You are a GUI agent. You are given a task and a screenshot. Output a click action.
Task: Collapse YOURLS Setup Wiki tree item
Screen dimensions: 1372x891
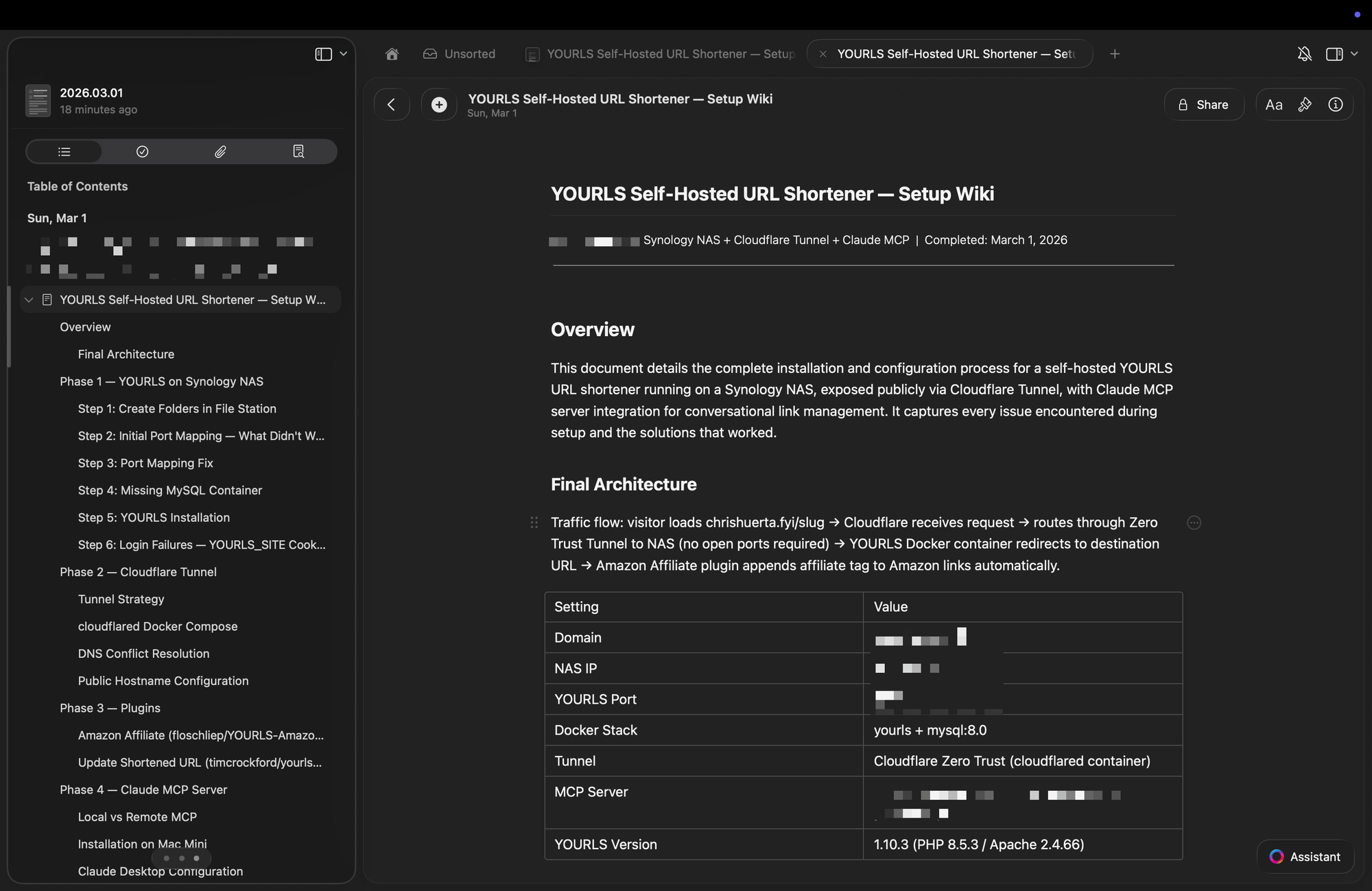(29, 300)
